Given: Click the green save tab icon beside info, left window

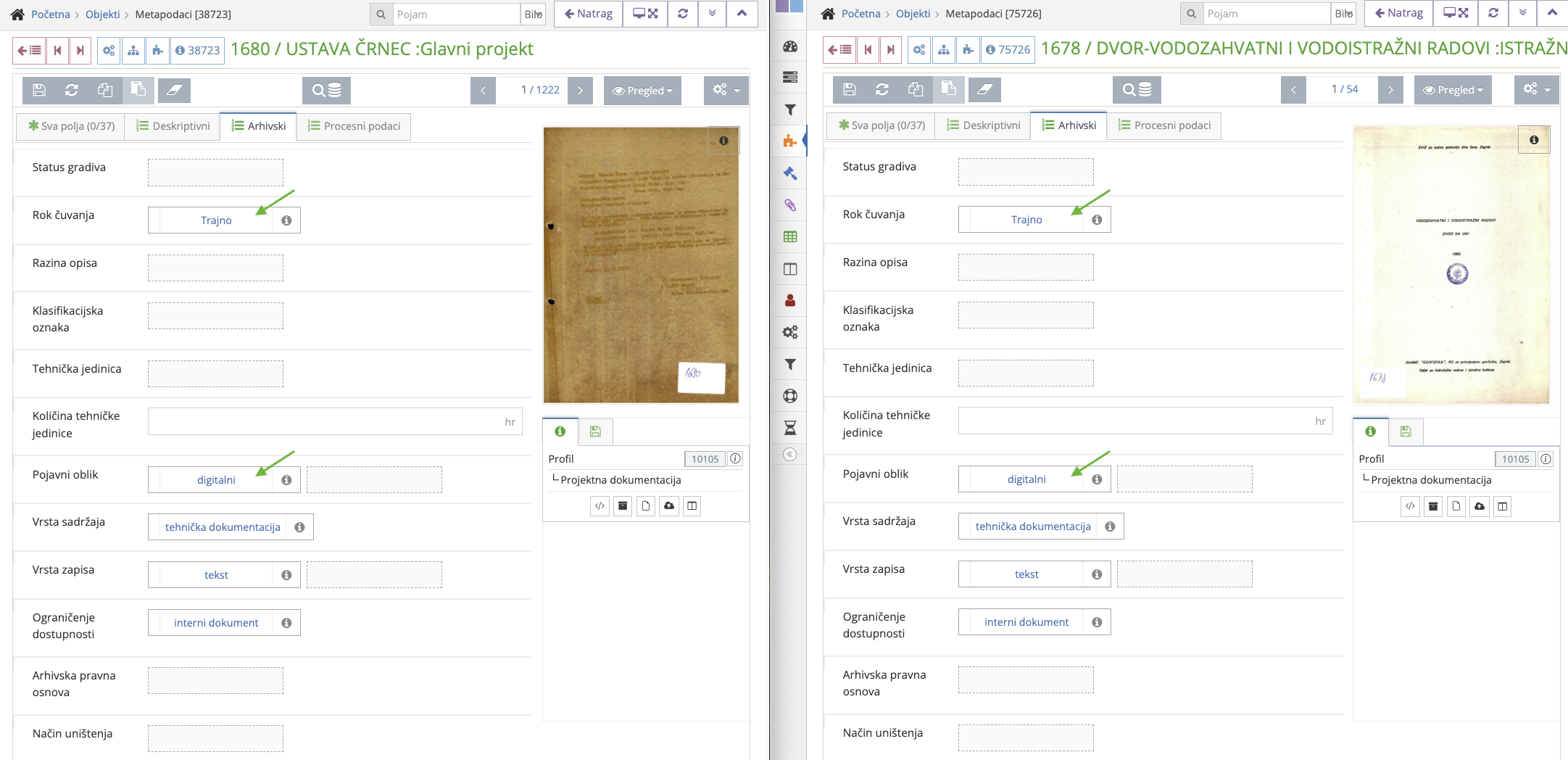Looking at the screenshot, I should pyautogui.click(x=595, y=431).
